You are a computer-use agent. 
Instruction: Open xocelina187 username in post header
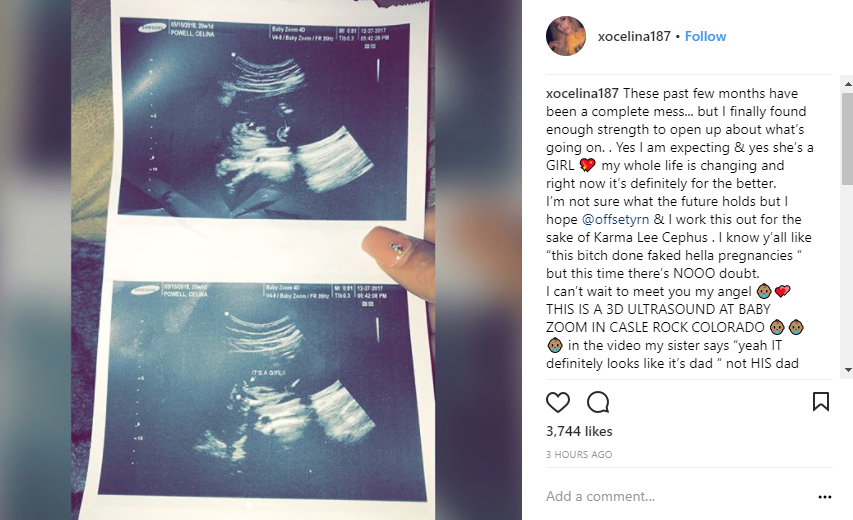(x=634, y=36)
